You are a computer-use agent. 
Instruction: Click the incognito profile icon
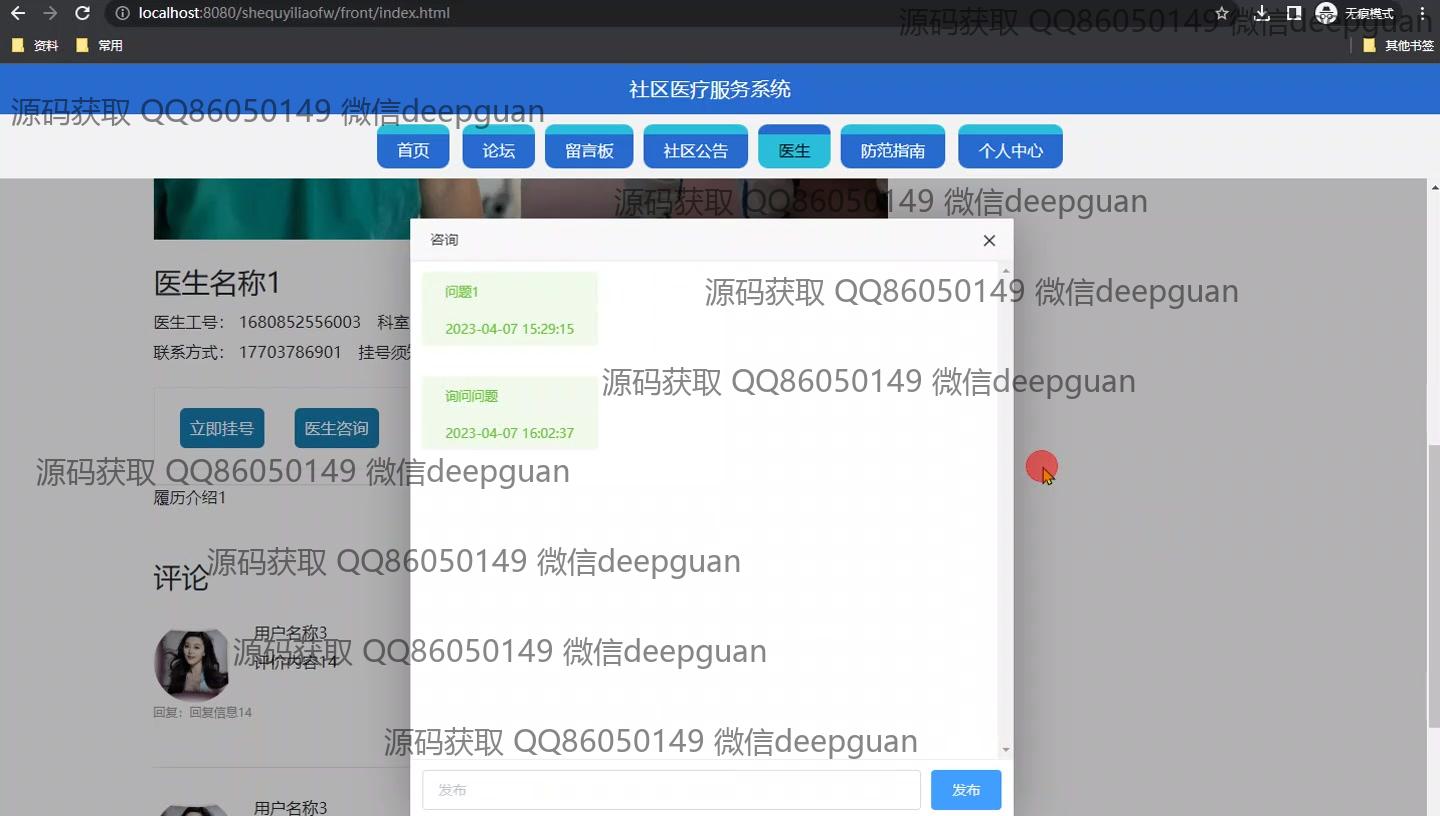(x=1326, y=14)
